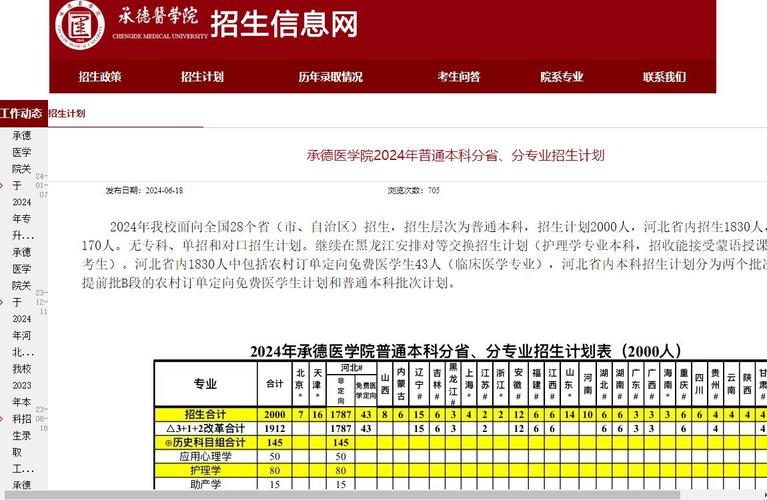The height and width of the screenshot is (500, 767).
Task: Click the 内蒙古 column header
Action: (401, 384)
